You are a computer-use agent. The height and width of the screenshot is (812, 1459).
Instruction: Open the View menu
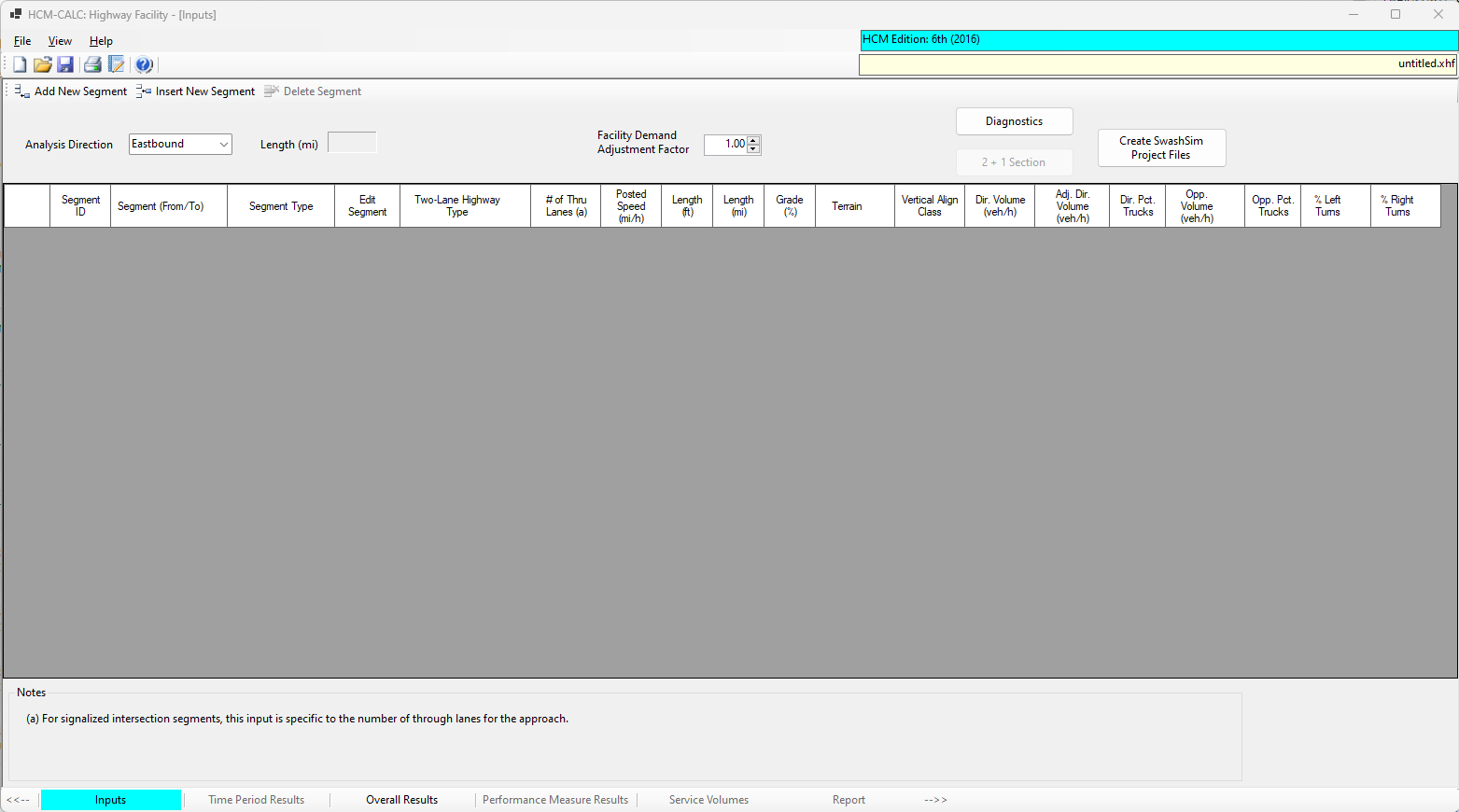pyautogui.click(x=60, y=41)
